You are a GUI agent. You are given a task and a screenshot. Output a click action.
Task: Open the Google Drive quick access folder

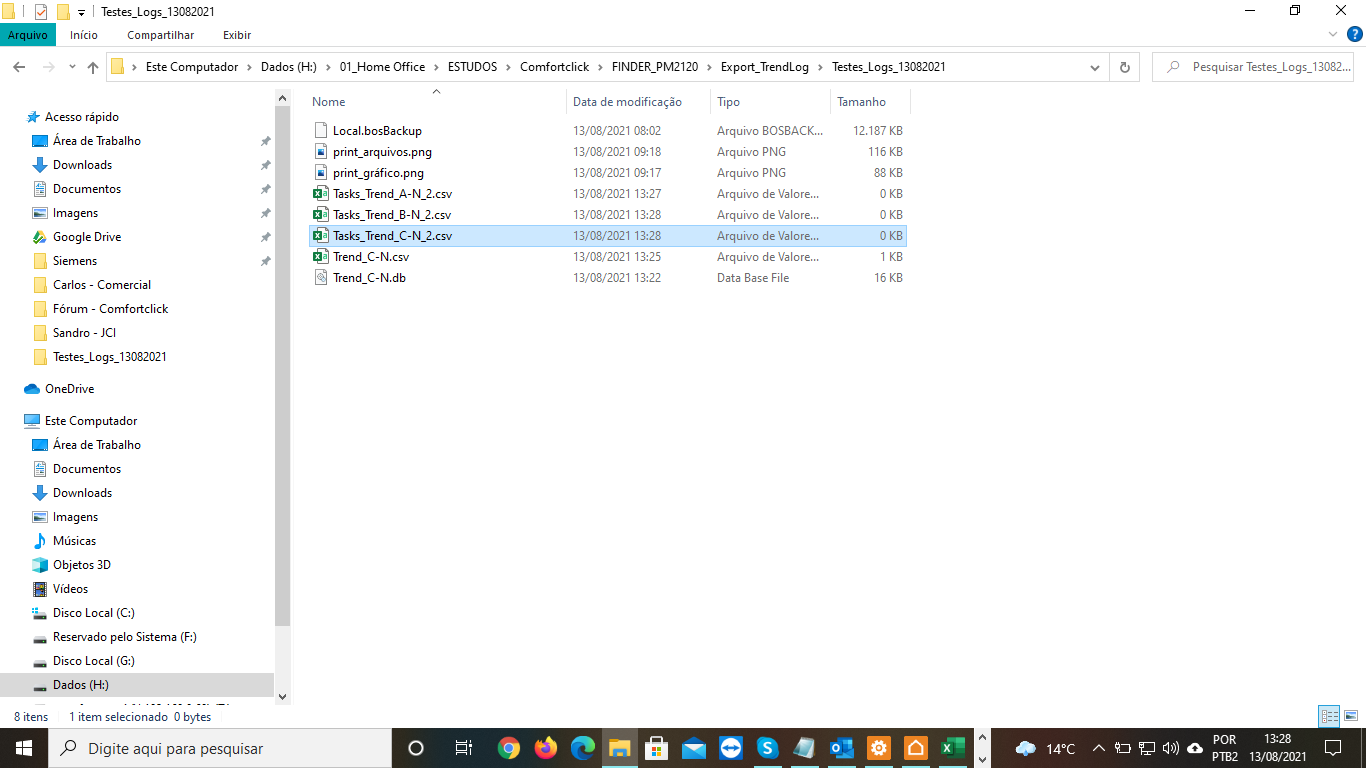(87, 237)
